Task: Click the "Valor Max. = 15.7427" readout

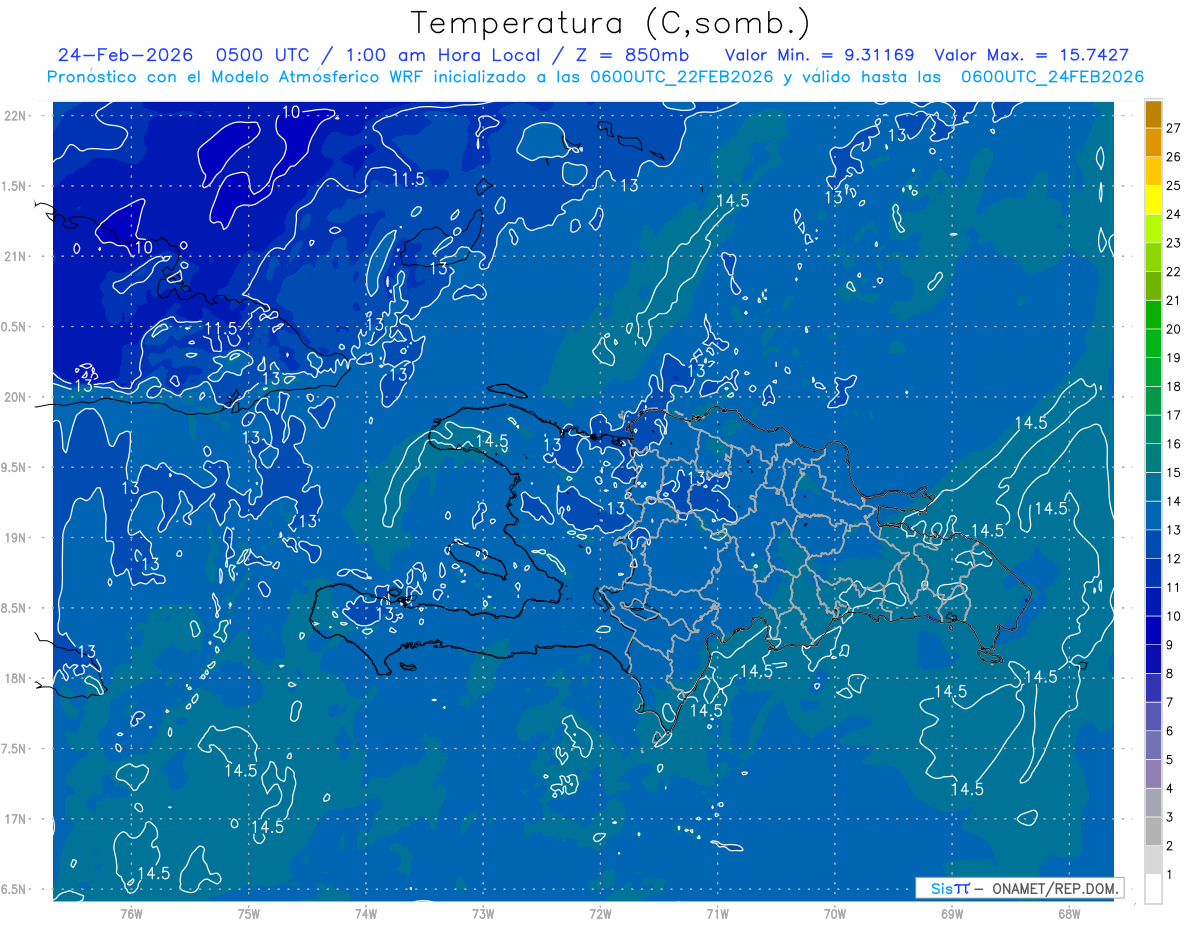Action: click(1031, 56)
